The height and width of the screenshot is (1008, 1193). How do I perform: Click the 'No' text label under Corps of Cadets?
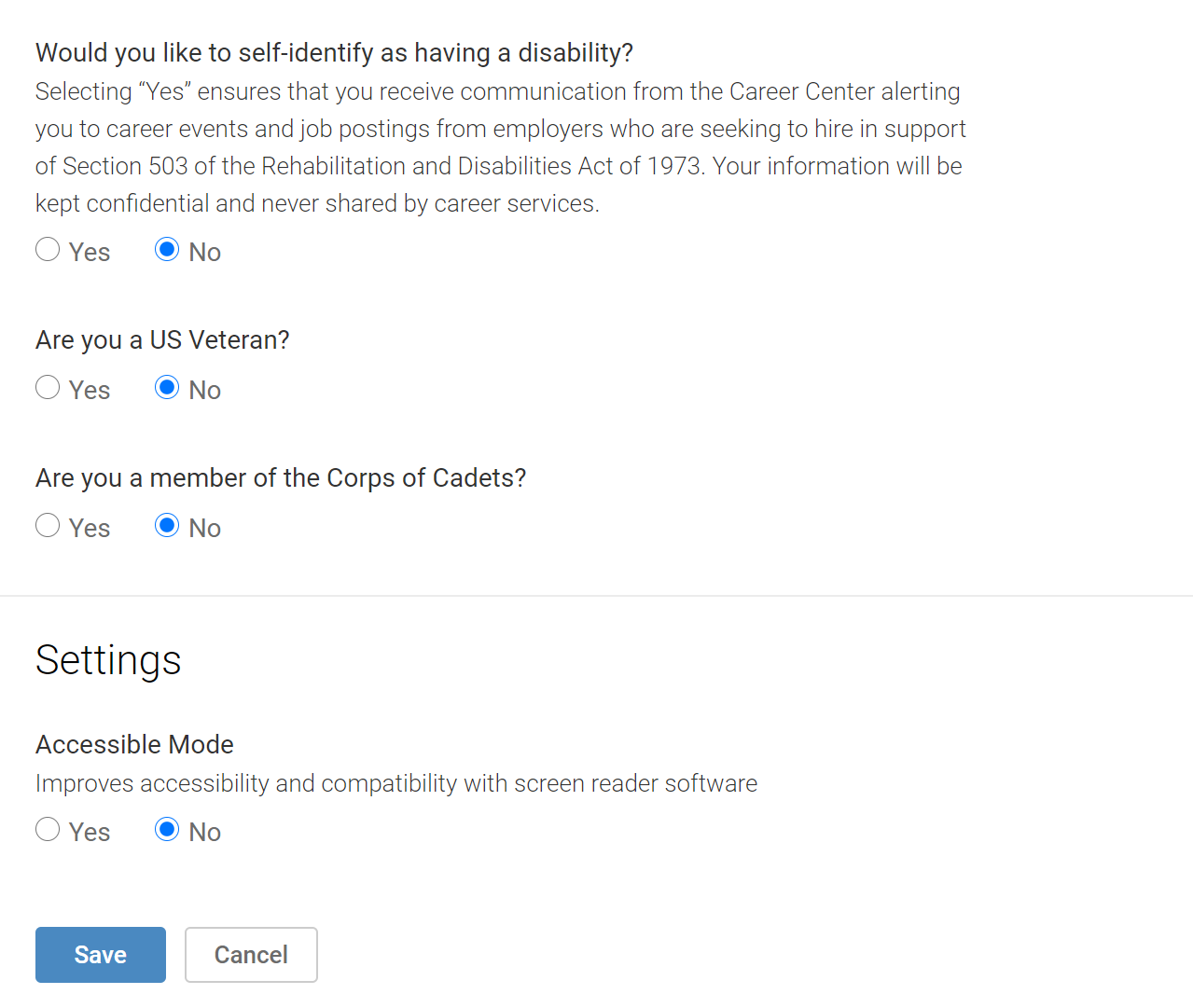coord(205,529)
